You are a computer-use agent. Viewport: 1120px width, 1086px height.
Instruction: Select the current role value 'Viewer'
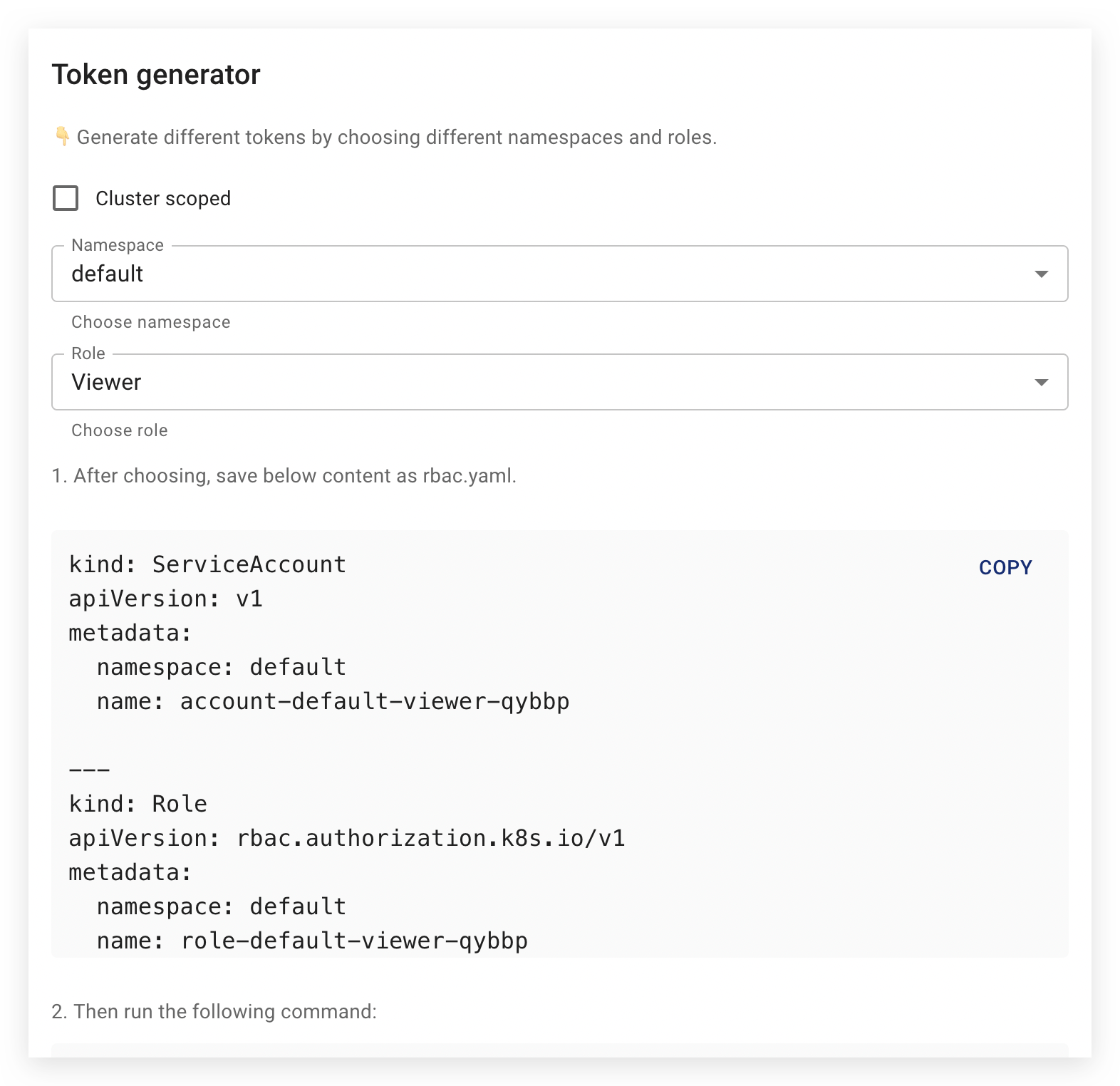tap(107, 382)
